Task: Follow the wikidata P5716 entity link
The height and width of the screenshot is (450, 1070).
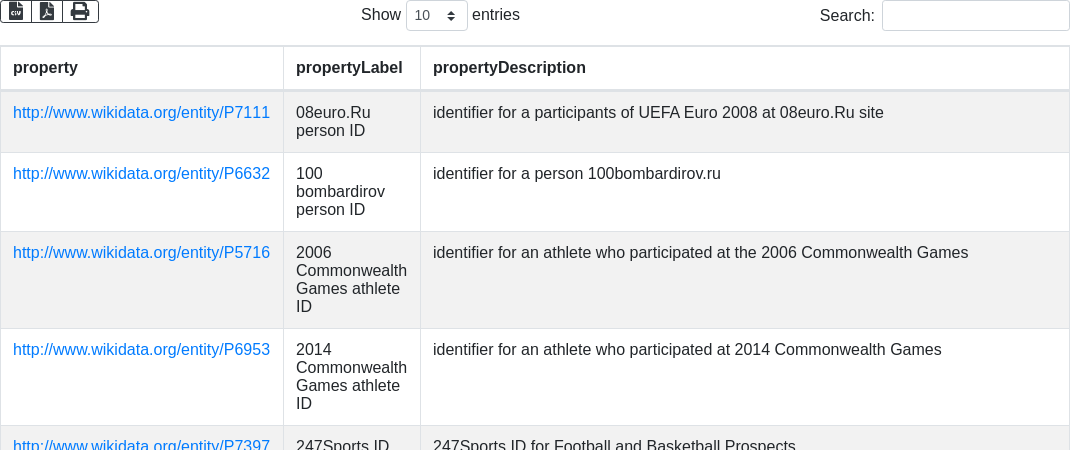Action: 141,253
